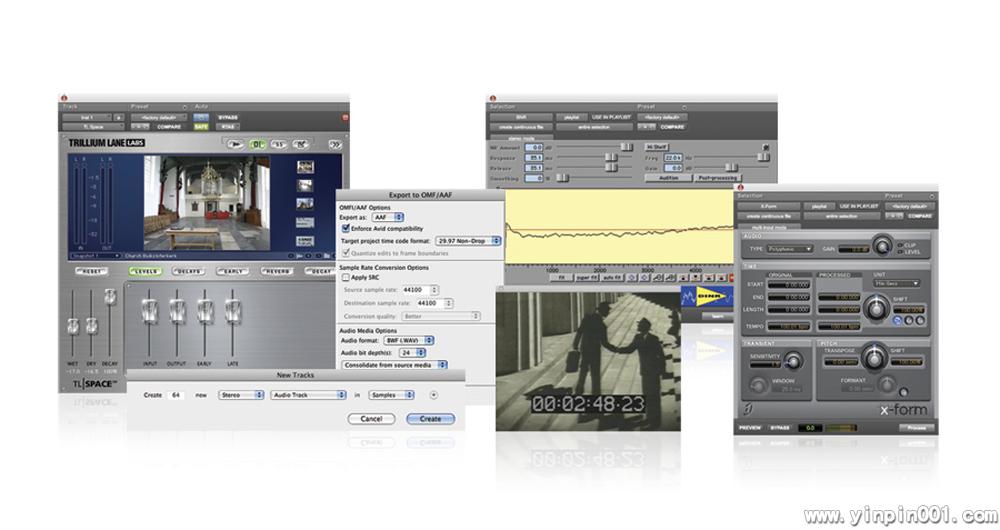Switch to the REVERB tab
Viewport: 1000px width, 530px height.
click(277, 271)
